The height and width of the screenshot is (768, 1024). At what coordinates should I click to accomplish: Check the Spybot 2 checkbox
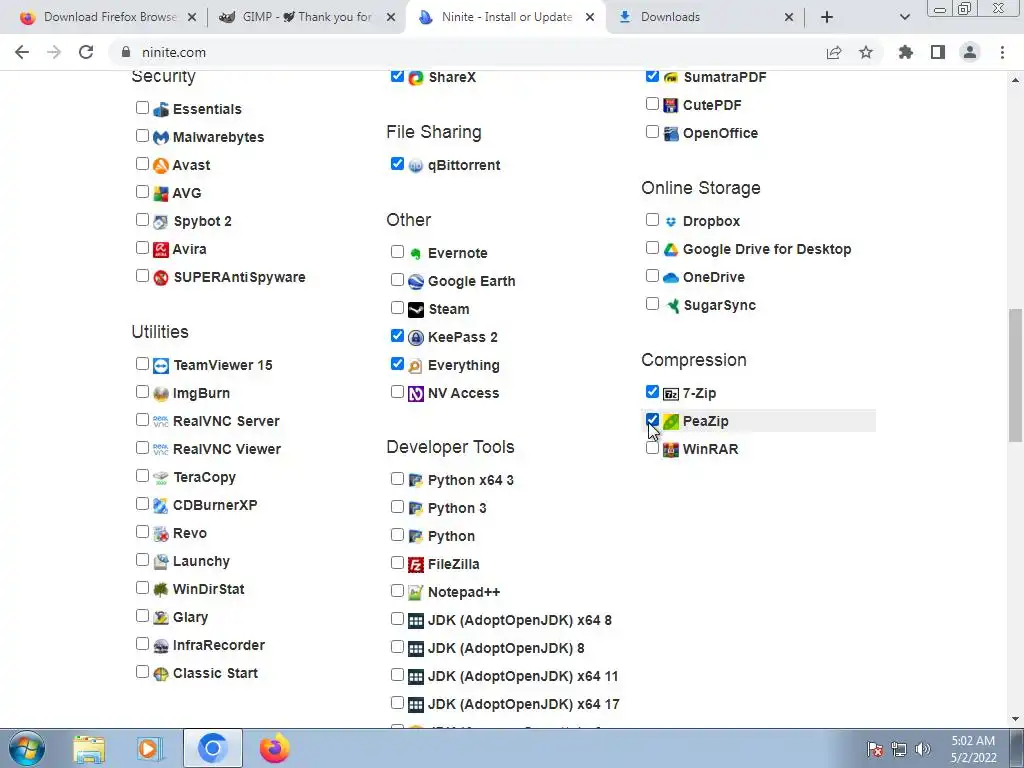142,220
